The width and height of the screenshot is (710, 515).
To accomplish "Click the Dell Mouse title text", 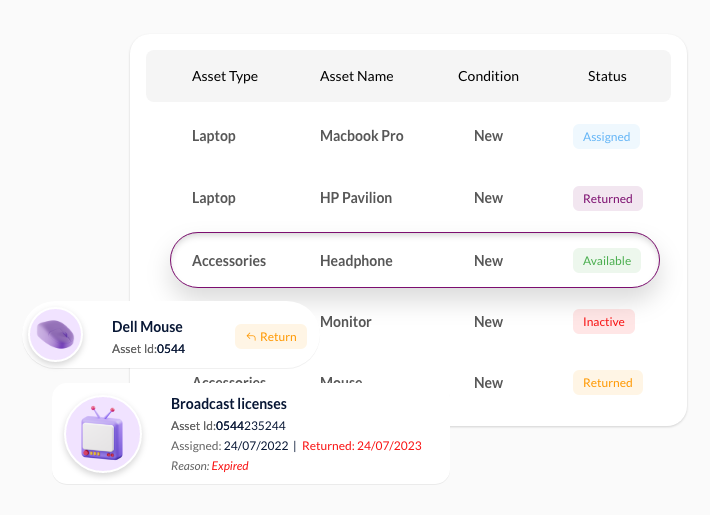I will 147,327.
